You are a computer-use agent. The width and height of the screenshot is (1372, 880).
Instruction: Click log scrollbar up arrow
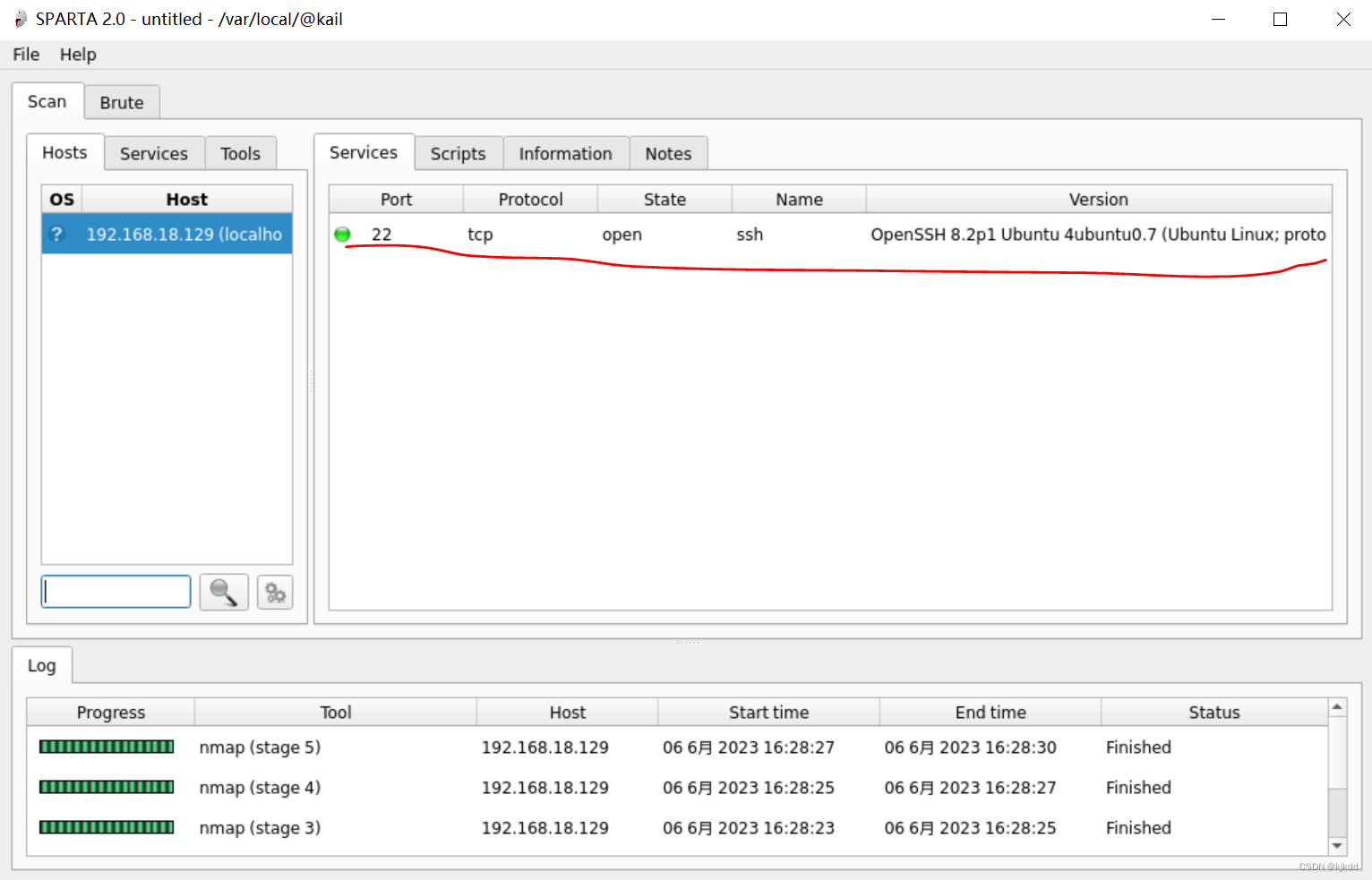click(1337, 707)
